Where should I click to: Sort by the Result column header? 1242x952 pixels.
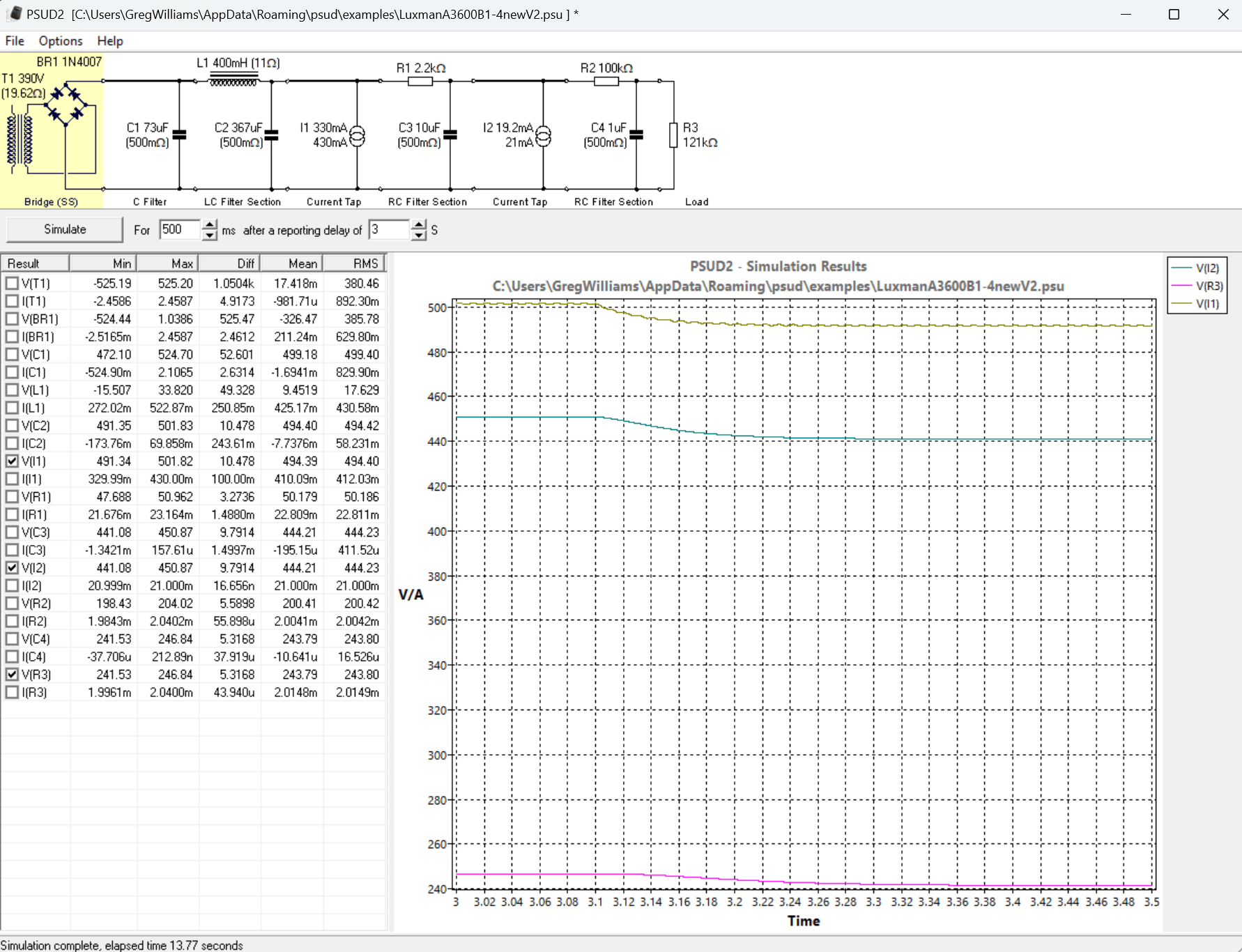pos(35,263)
